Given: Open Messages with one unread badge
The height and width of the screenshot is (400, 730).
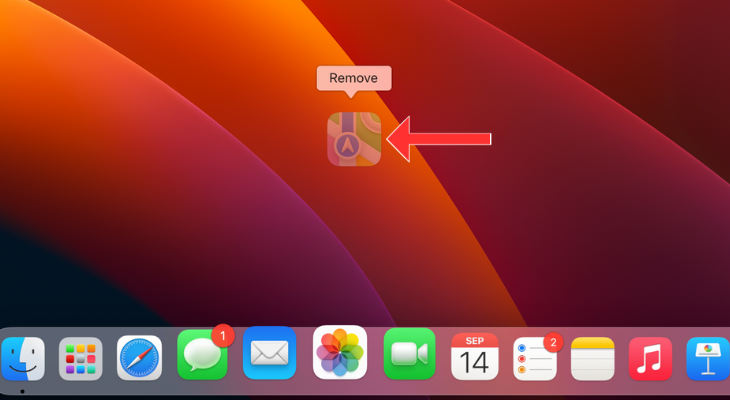Looking at the screenshot, I should [x=203, y=354].
